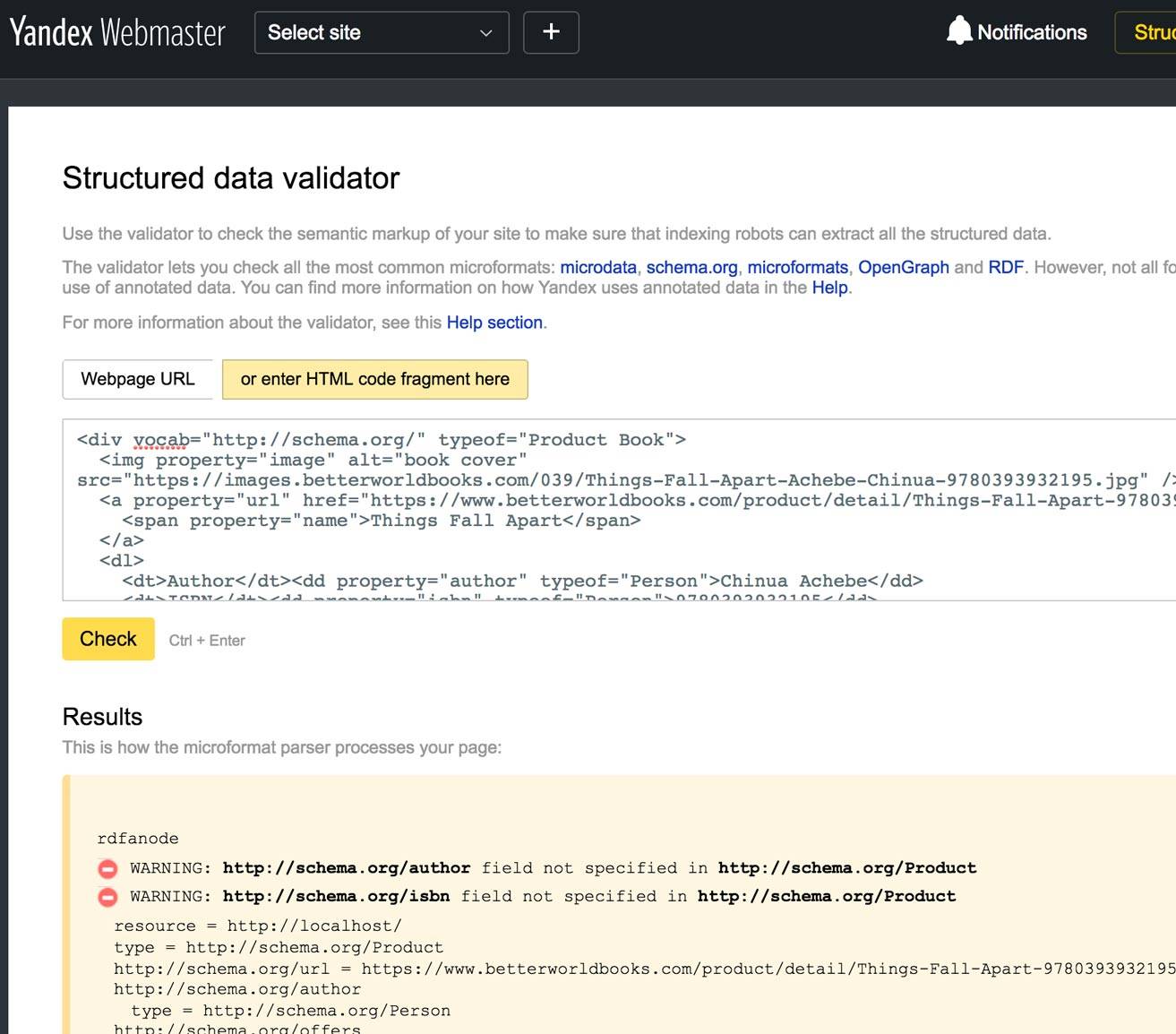
Task: Open the schema.org link
Action: (x=692, y=267)
